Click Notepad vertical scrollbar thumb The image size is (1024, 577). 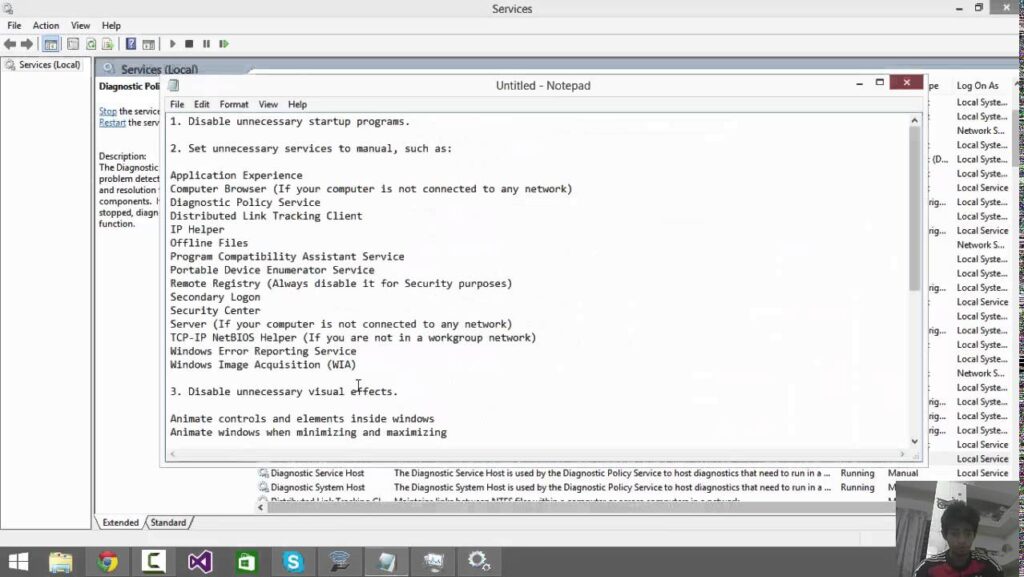point(914,209)
